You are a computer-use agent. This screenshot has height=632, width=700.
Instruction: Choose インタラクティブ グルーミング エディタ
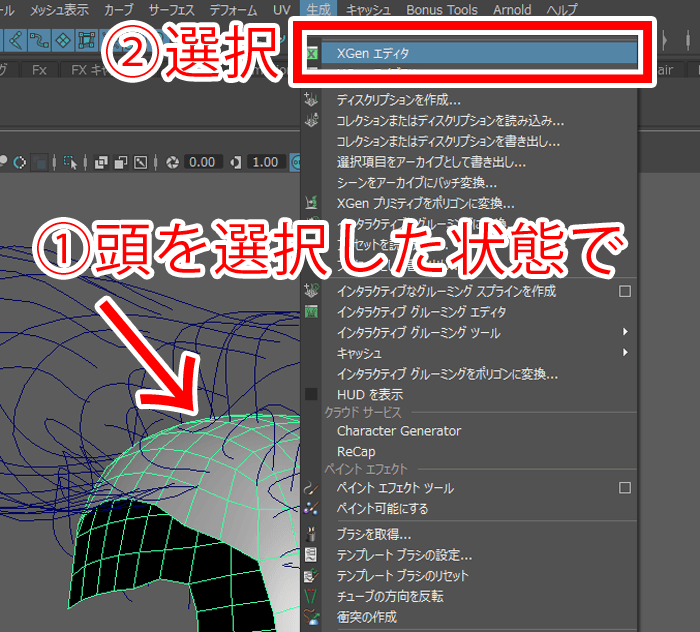click(422, 312)
